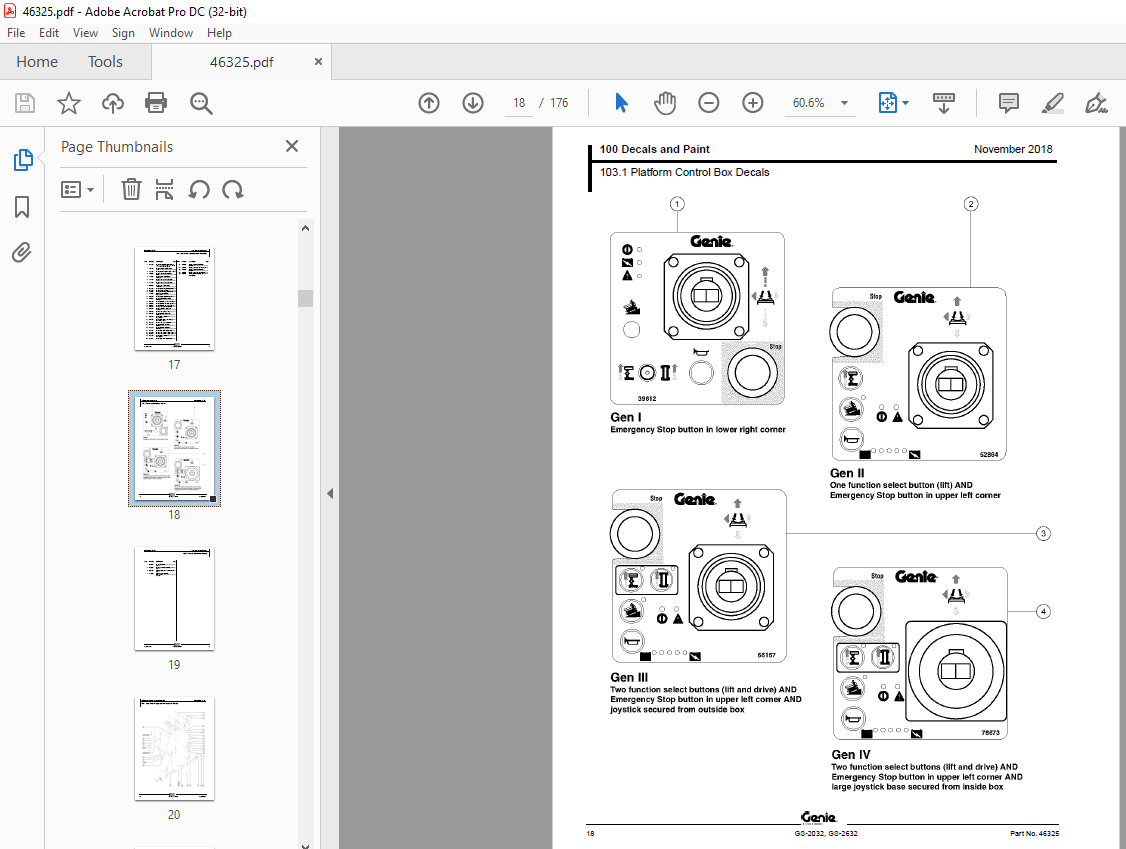Collapse the navigation pane arrow
Image resolution: width=1126 pixels, height=849 pixels.
click(330, 493)
